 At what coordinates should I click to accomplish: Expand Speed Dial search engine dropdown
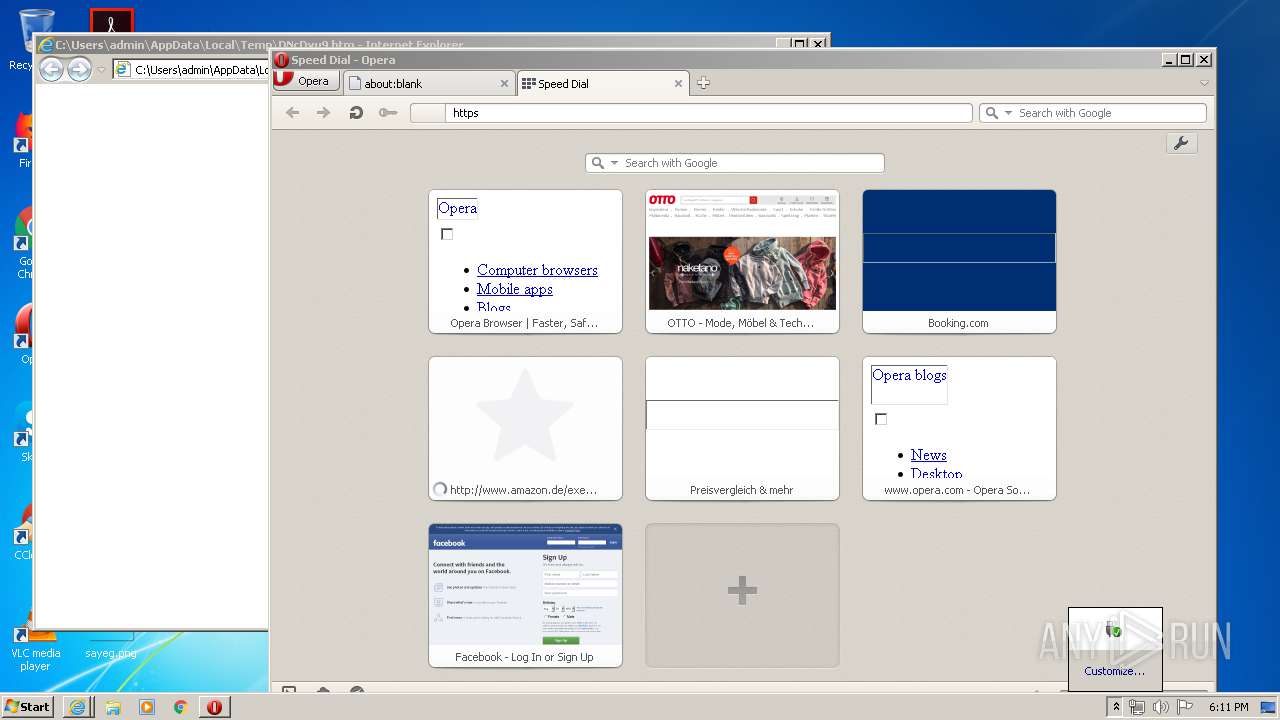614,163
